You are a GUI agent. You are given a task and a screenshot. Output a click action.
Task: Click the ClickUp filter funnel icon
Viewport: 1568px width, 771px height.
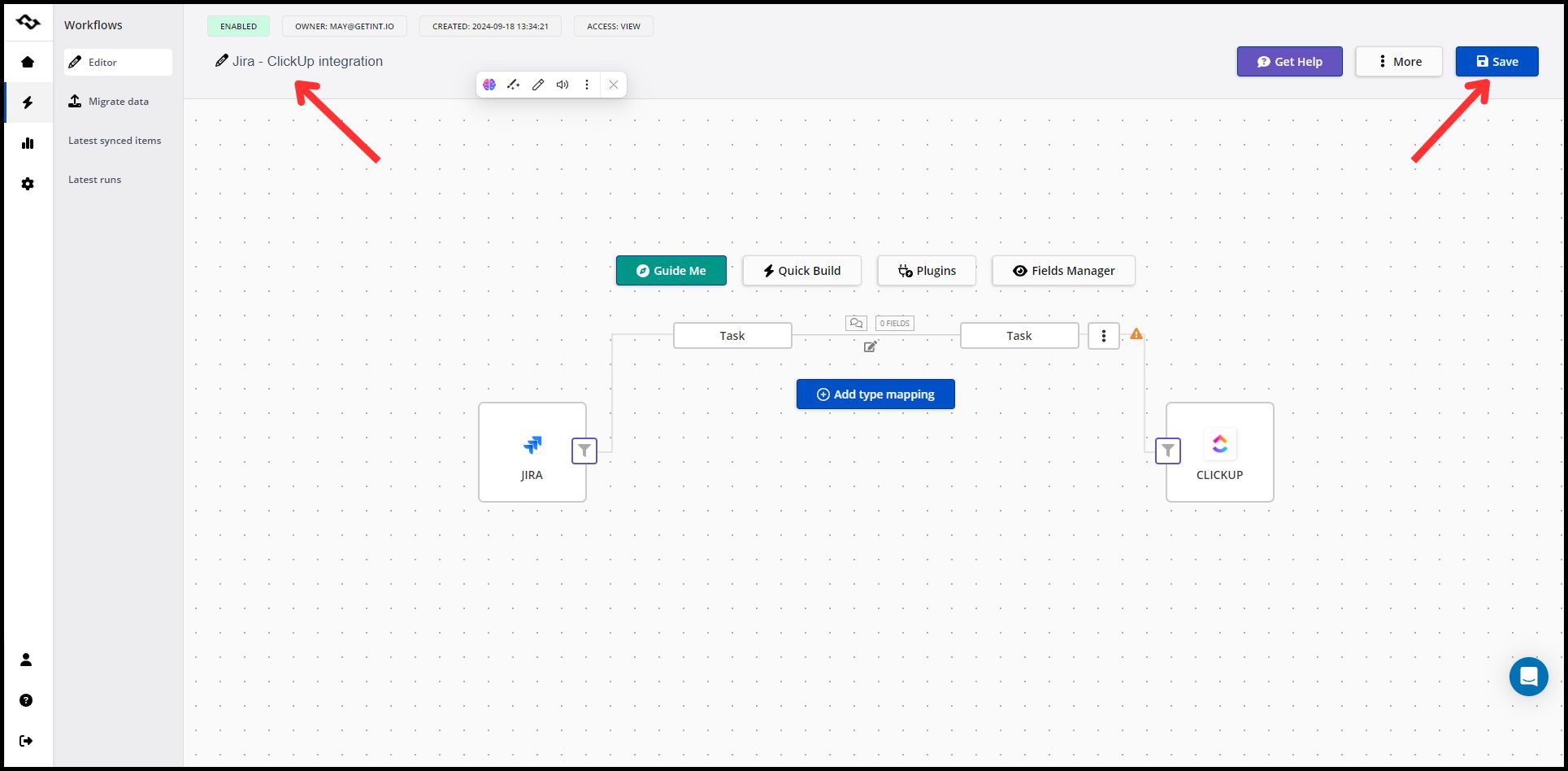[1167, 451]
